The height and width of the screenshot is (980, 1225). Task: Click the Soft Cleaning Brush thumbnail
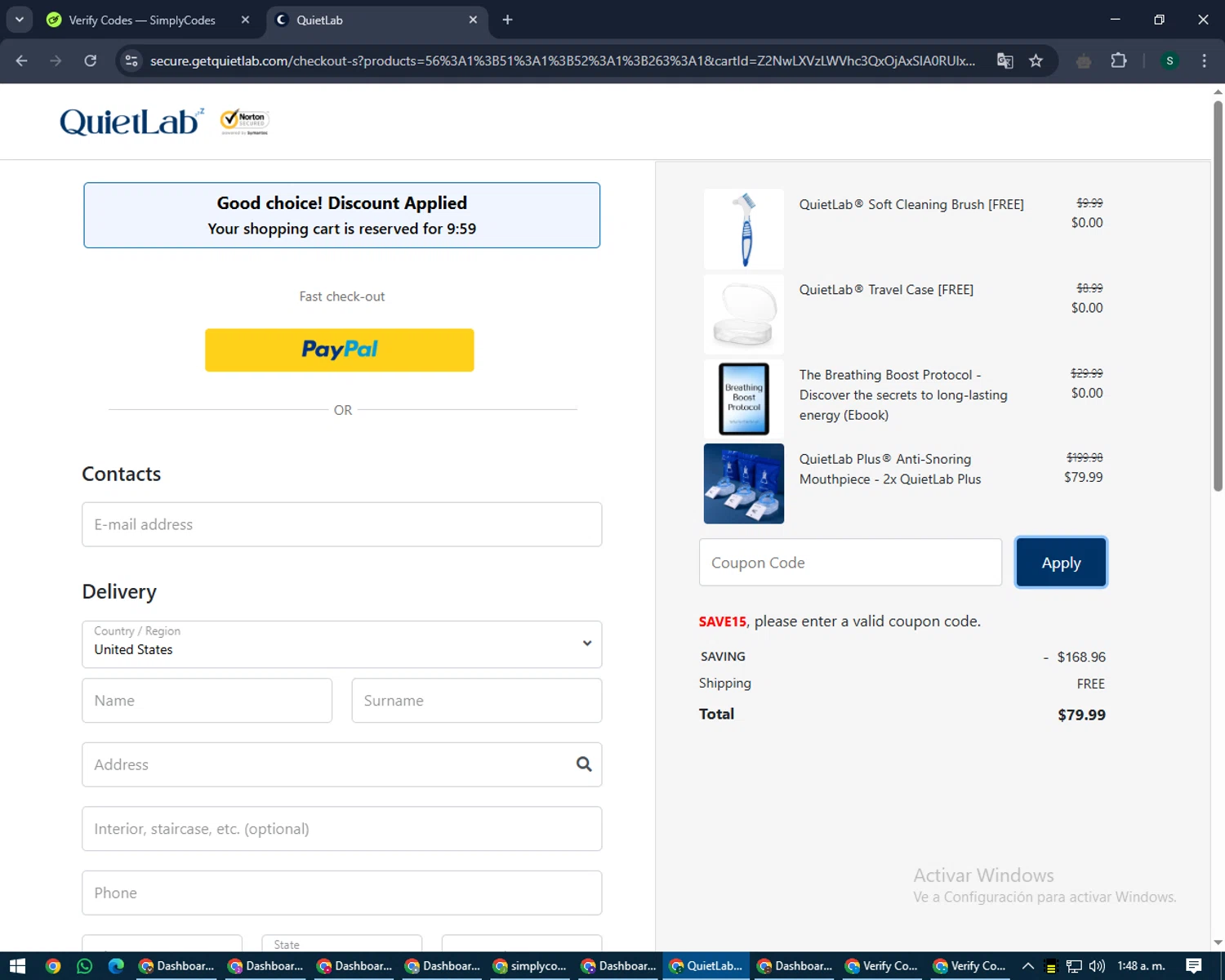[x=744, y=229]
